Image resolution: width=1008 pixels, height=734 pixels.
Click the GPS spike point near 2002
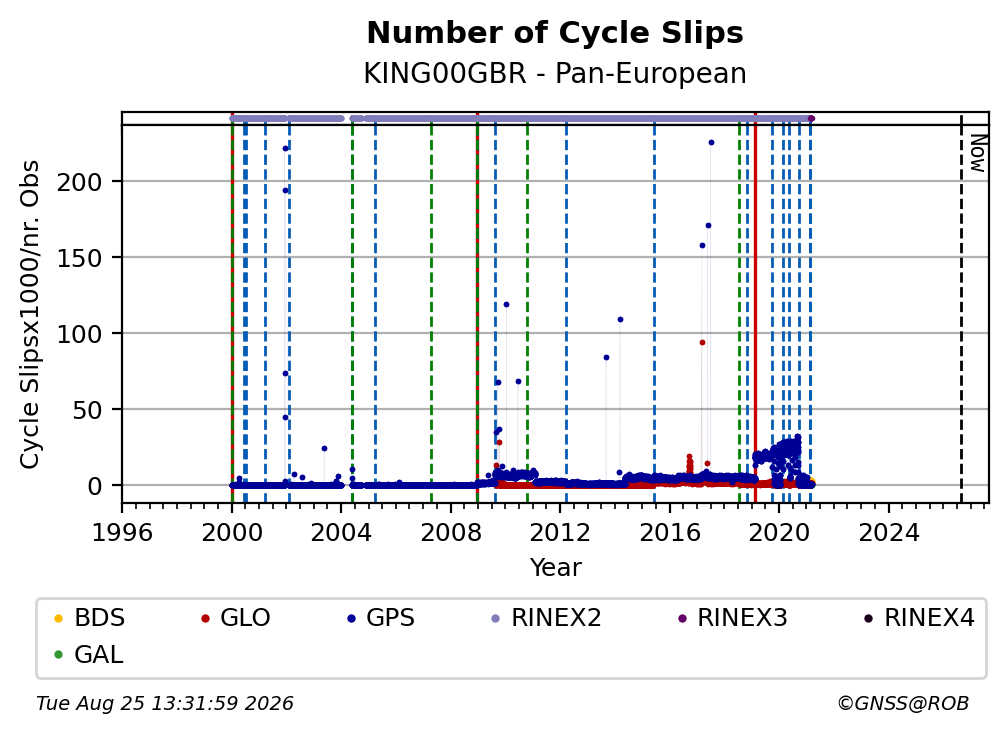pos(285,148)
